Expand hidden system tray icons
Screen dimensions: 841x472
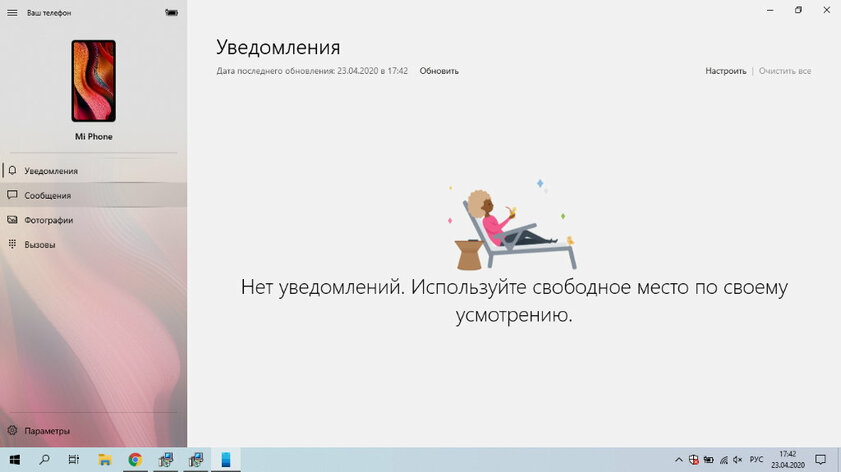pyautogui.click(x=678, y=460)
